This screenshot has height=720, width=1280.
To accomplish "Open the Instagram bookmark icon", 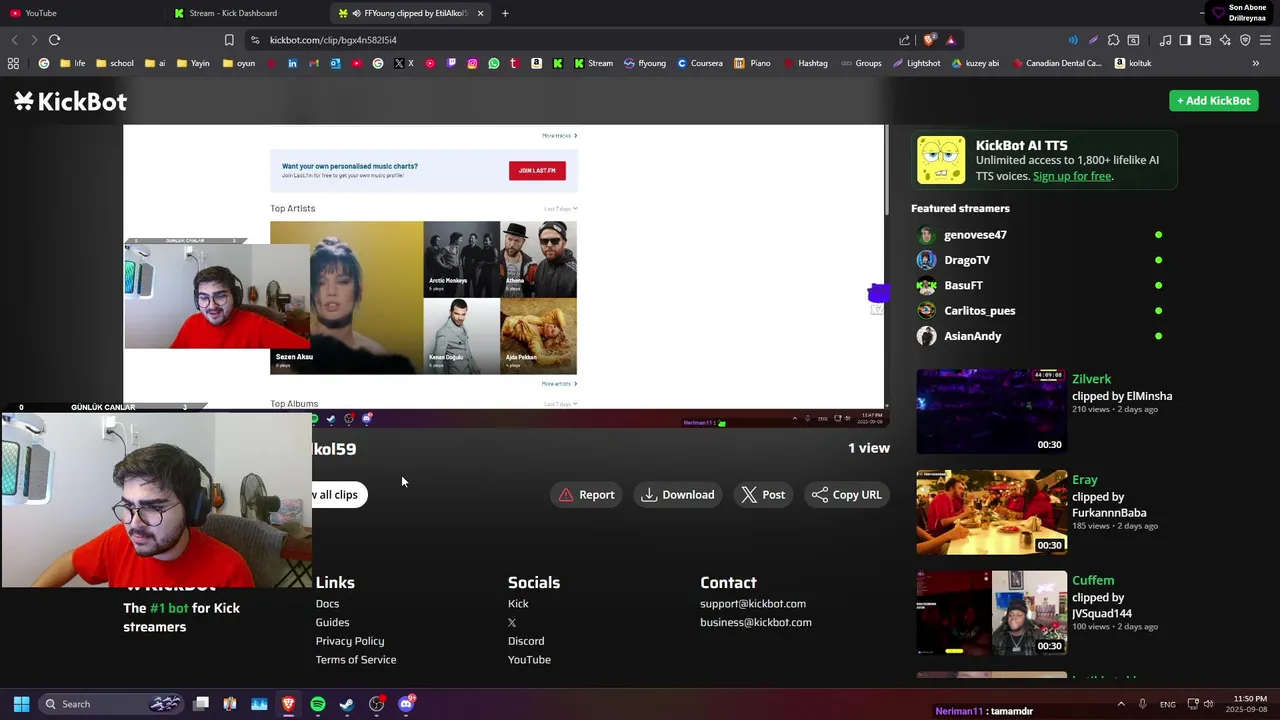I will click(x=472, y=63).
